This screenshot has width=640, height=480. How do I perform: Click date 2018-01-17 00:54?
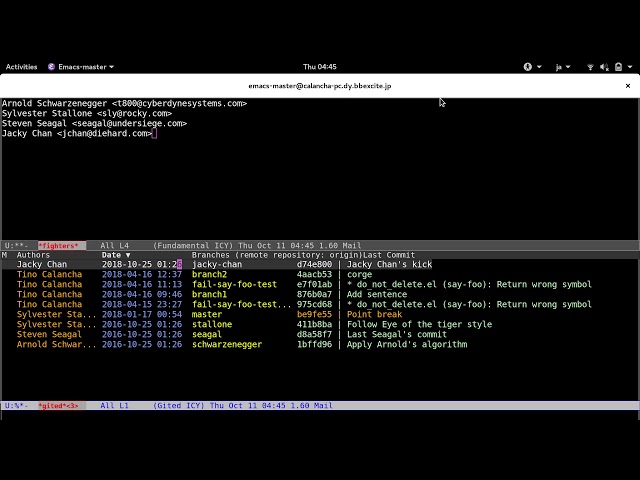tap(142, 314)
